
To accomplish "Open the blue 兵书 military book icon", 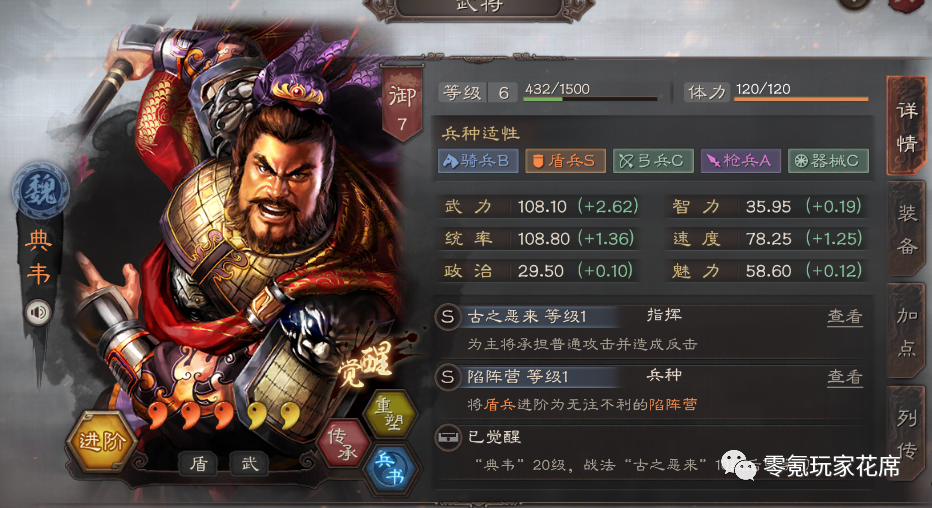I will [391, 468].
